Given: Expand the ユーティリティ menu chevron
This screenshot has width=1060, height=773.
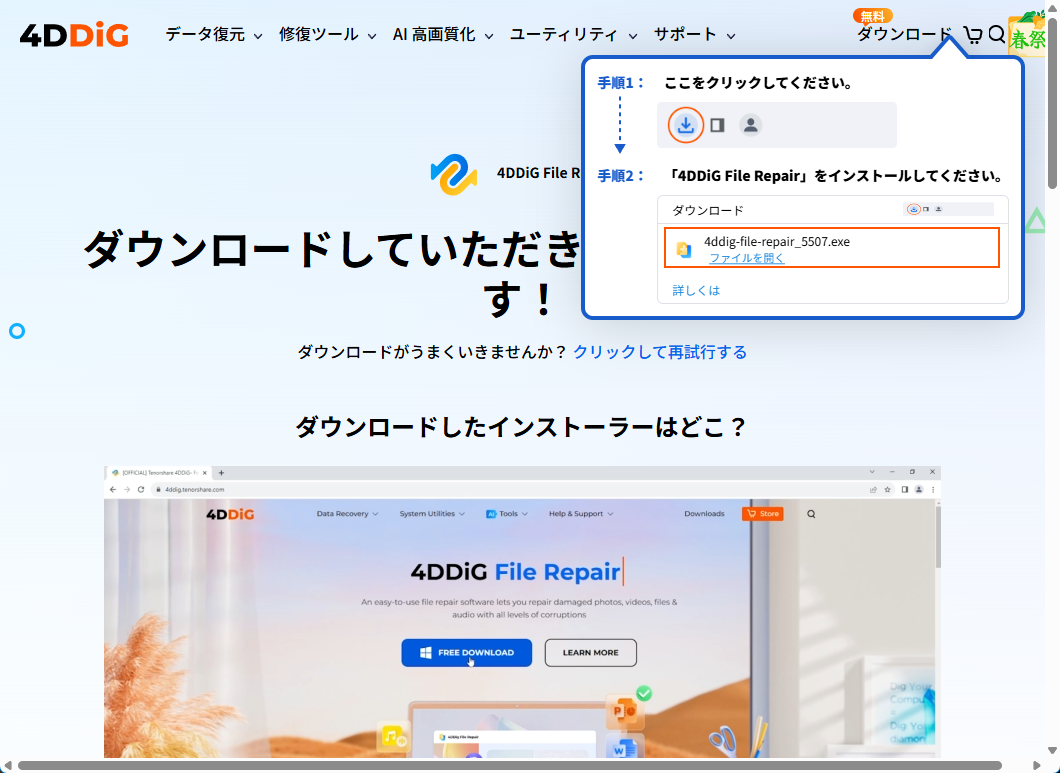Looking at the screenshot, I should (633, 36).
